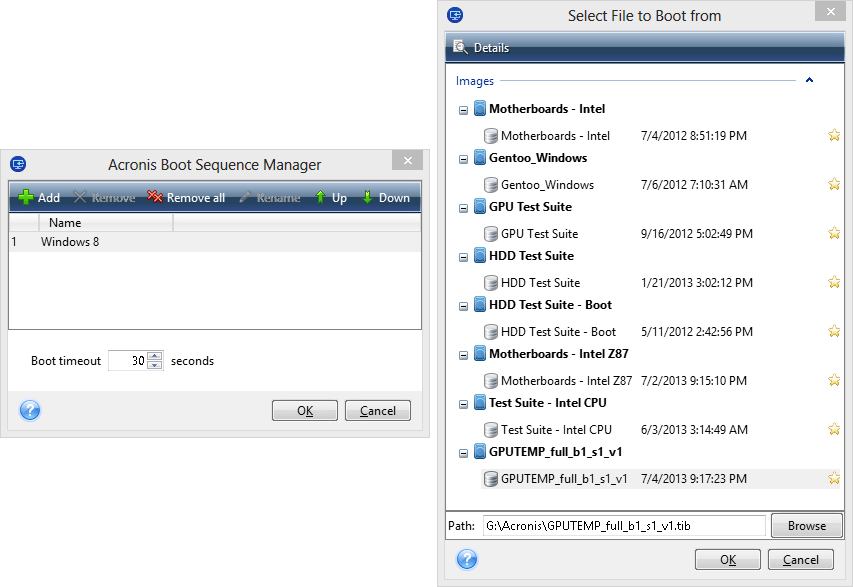
Task: Star the GPUTEMP_full_b1_s1_v1 image row
Action: coord(834,478)
